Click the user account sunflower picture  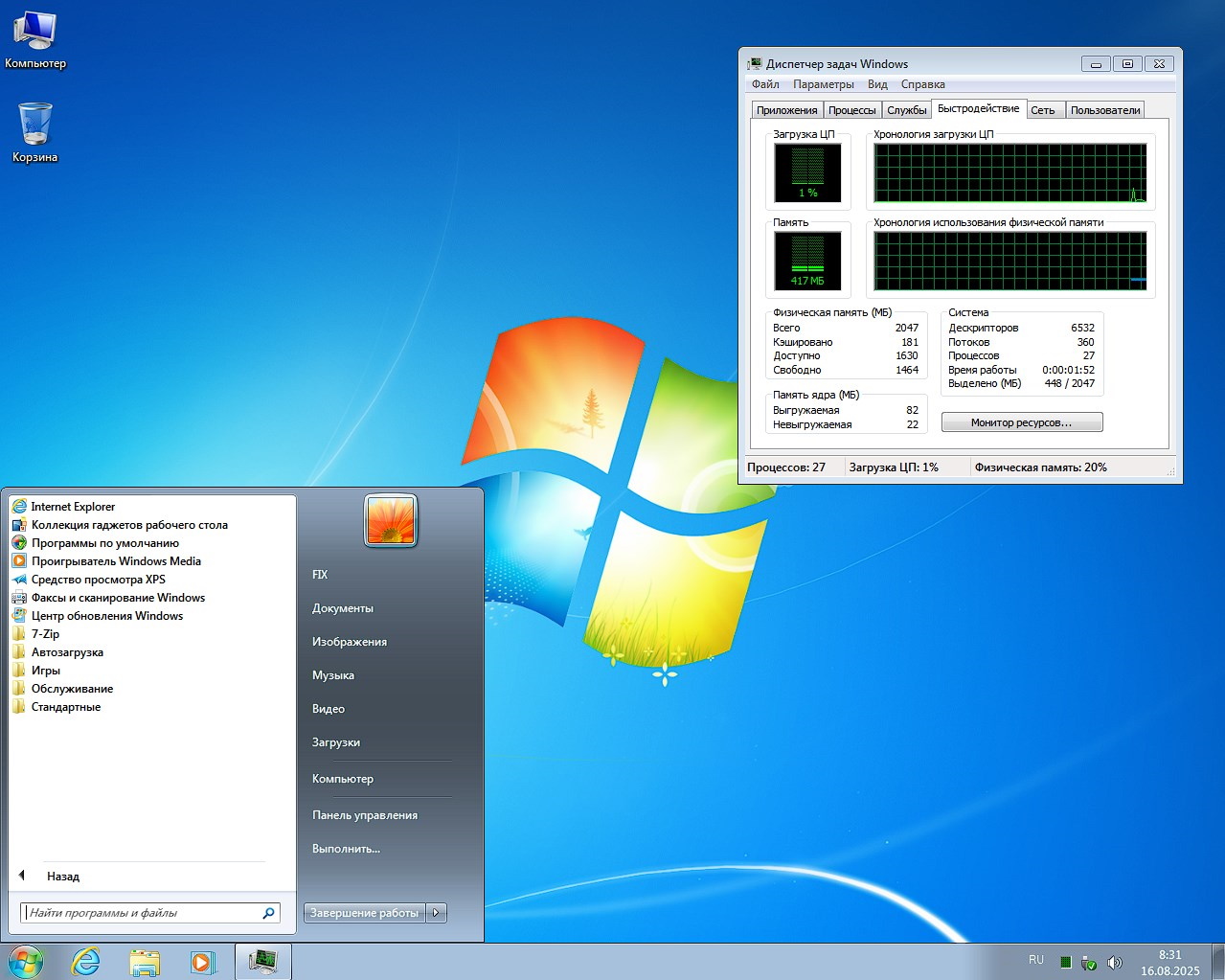(x=391, y=521)
